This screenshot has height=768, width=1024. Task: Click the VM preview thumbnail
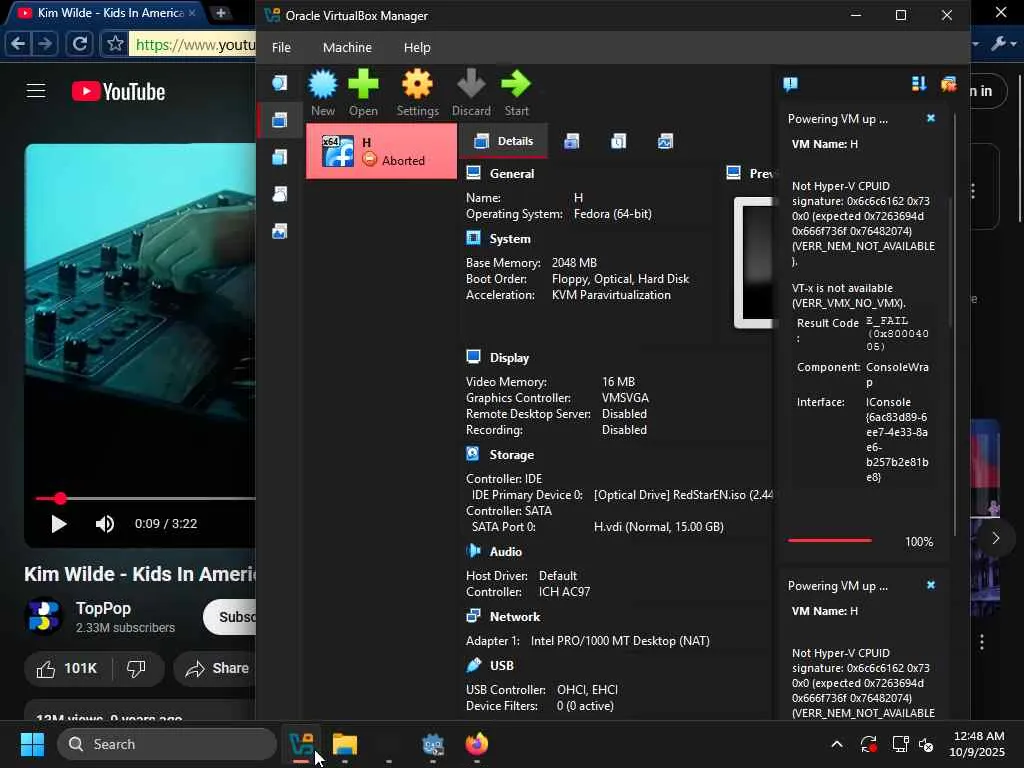(x=754, y=263)
